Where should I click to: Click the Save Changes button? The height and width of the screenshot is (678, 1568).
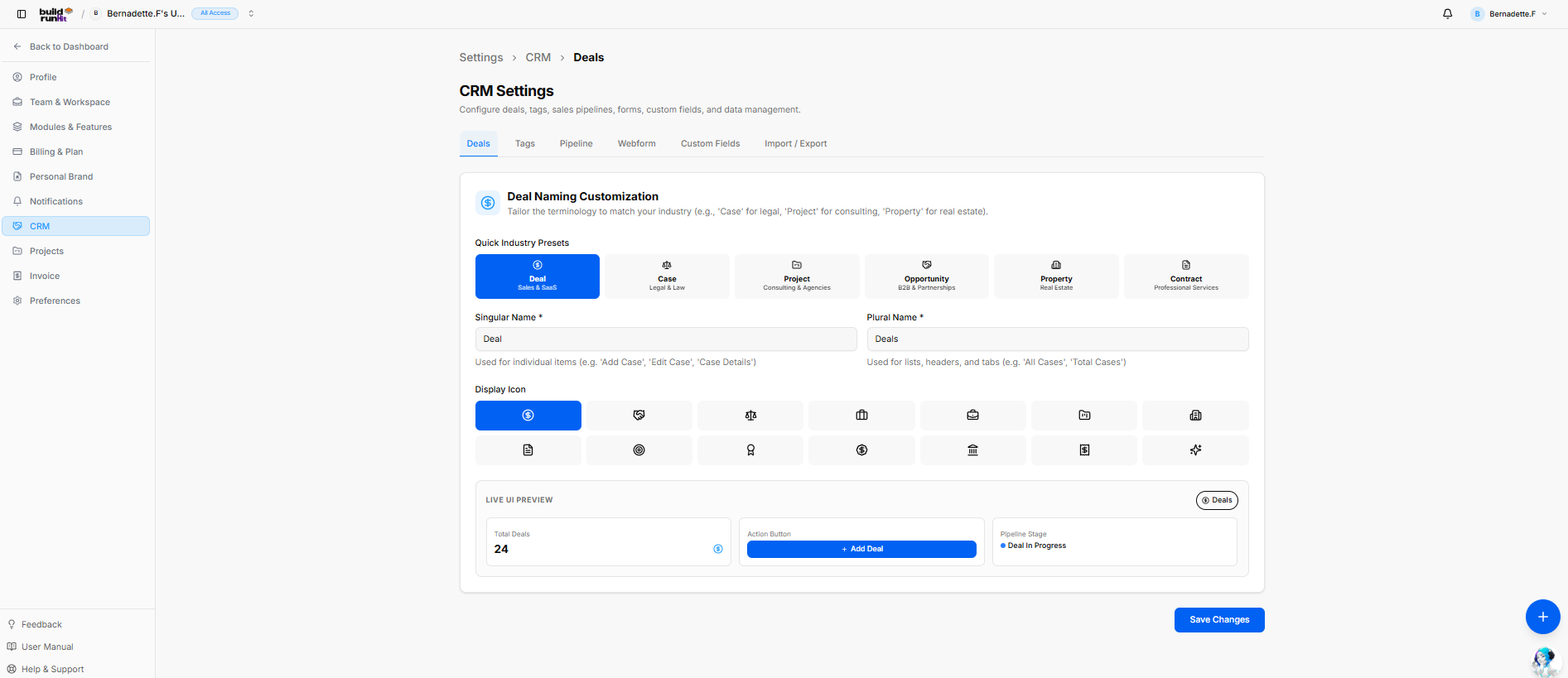1219,620
